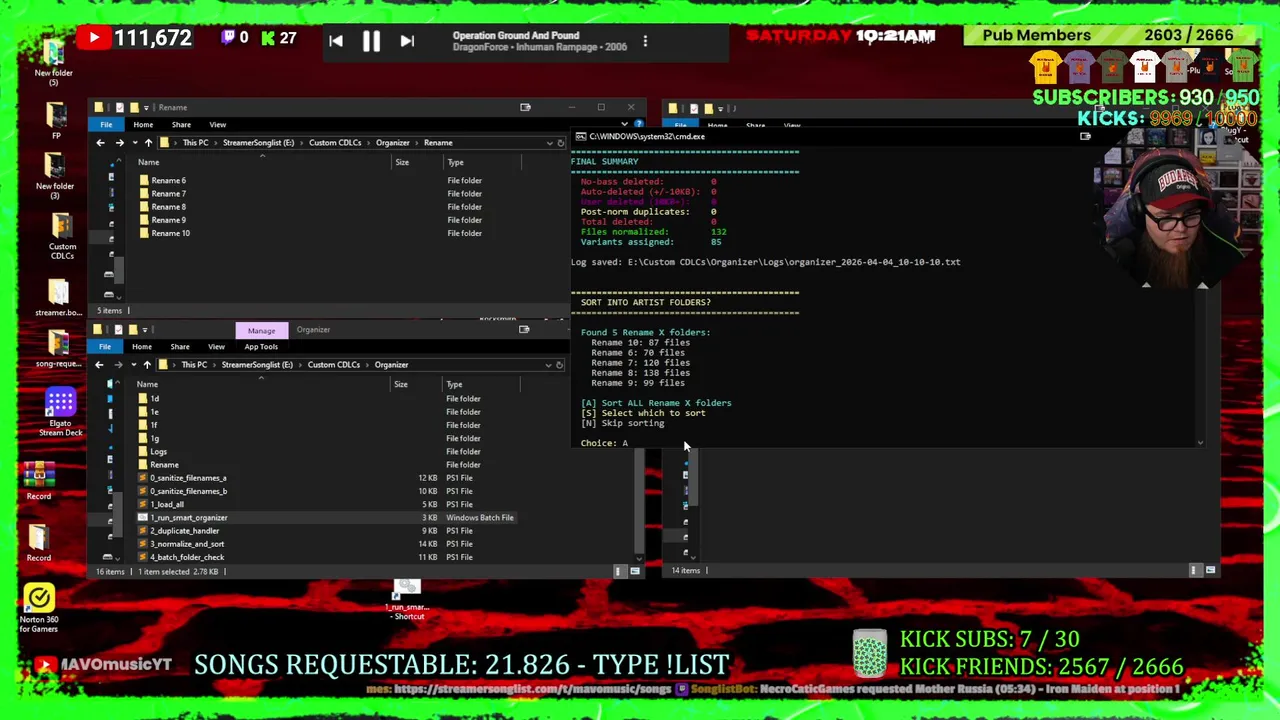This screenshot has width=1280, height=720.
Task: Open the quick access toolbar dropdown in the Organizer window
Action: pyautogui.click(x=145, y=329)
